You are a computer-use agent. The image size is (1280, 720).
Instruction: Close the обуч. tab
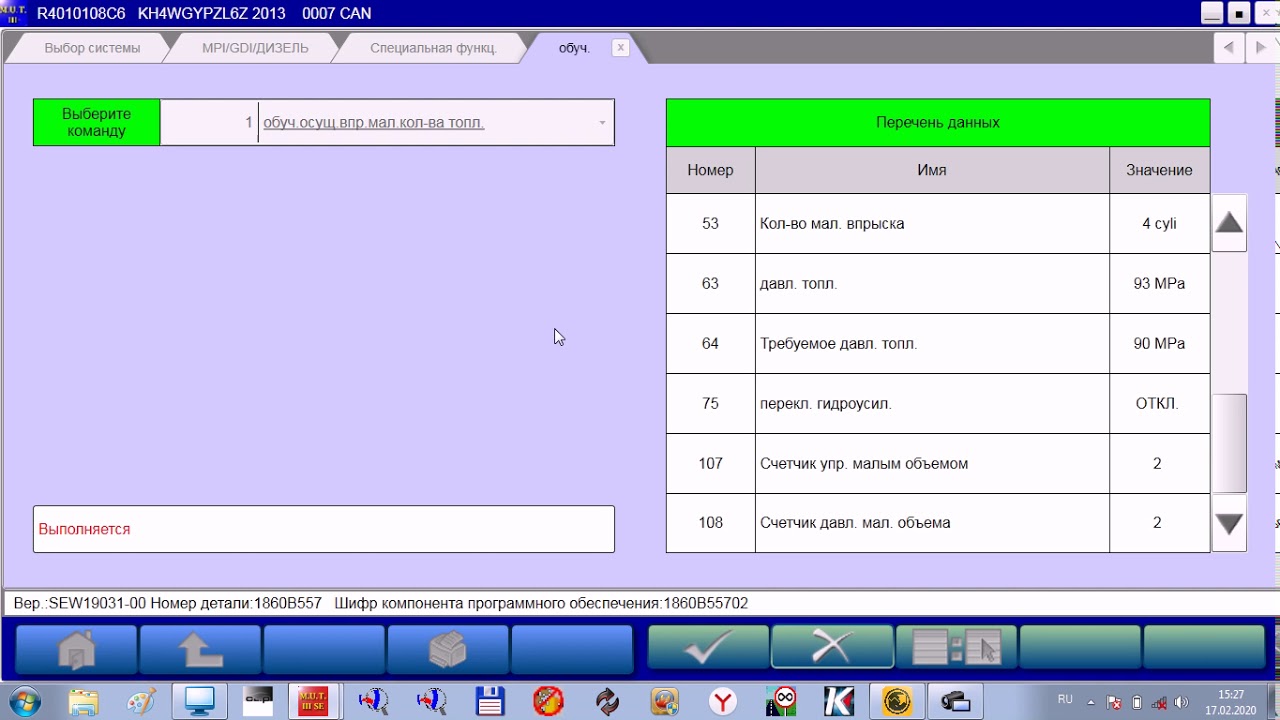point(621,47)
